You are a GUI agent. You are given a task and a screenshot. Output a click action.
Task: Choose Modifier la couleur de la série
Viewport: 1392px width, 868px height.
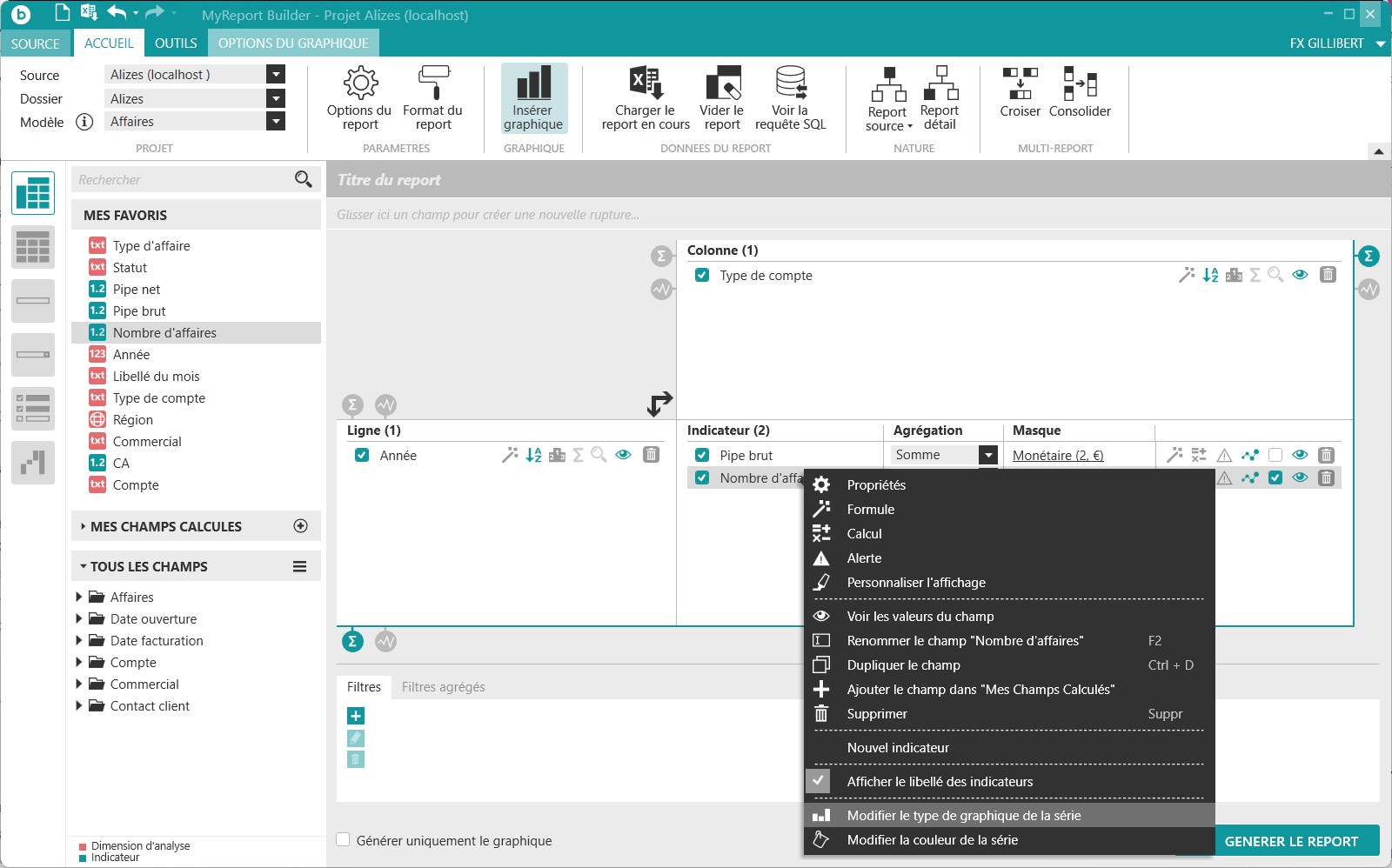[932, 840]
